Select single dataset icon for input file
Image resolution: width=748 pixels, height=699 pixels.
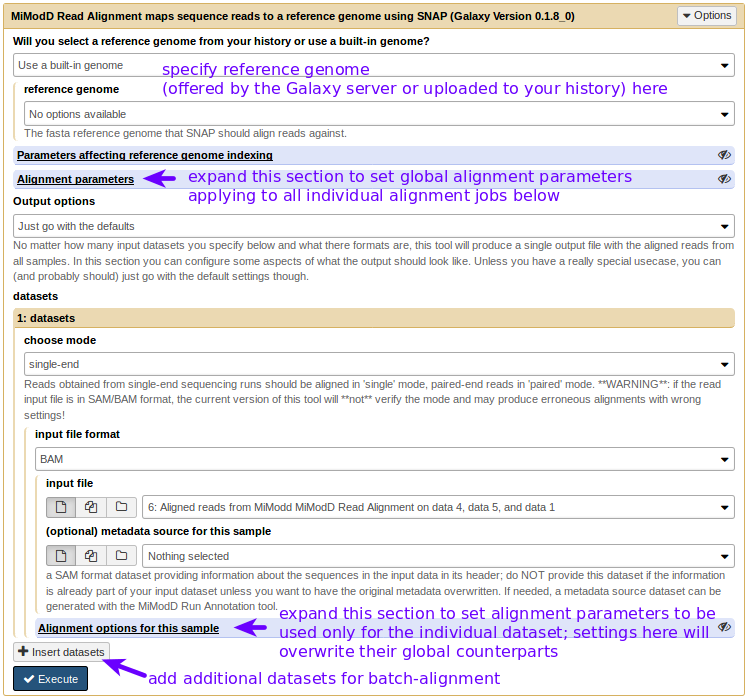pyautogui.click(x=61, y=507)
